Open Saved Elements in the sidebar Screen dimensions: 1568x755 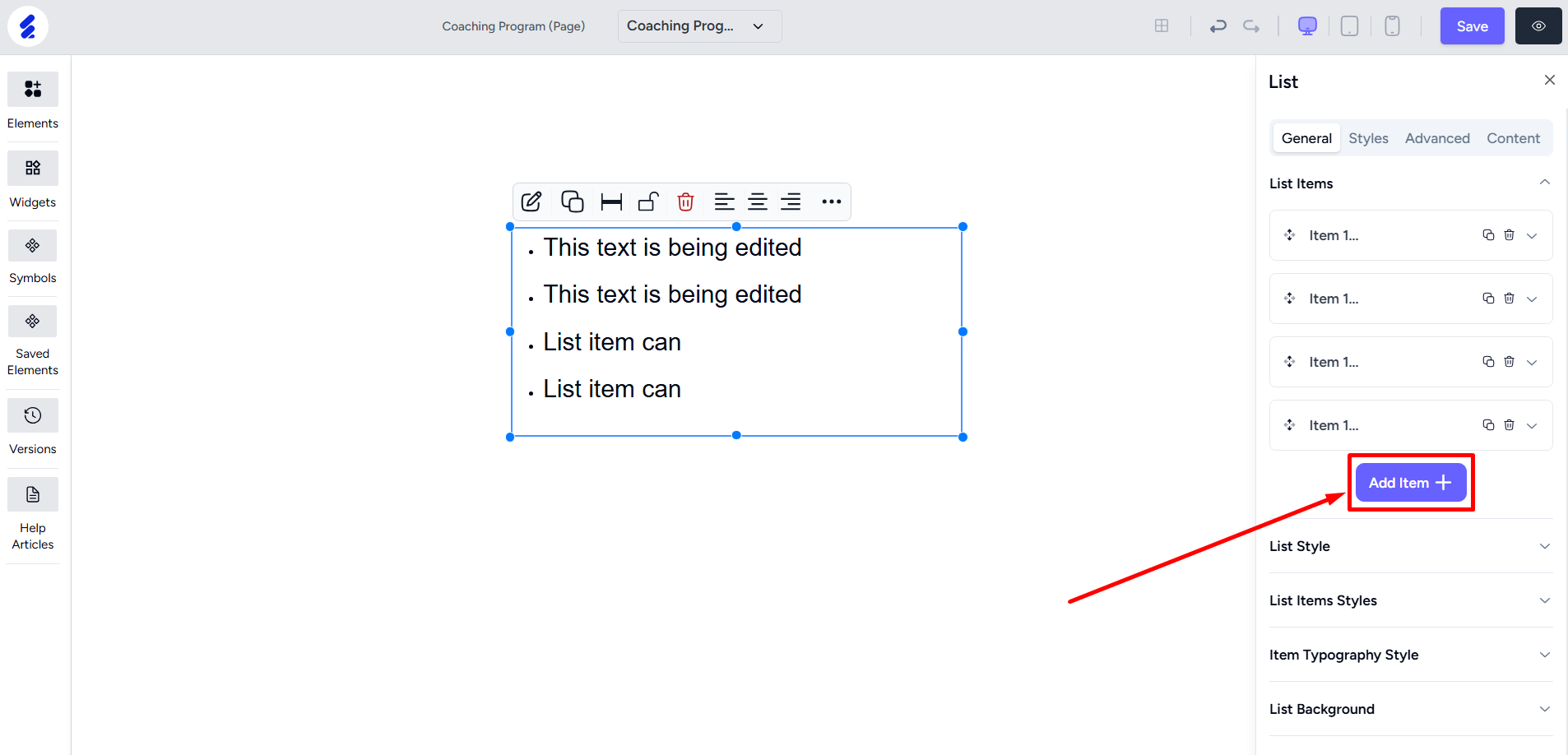[x=33, y=340]
